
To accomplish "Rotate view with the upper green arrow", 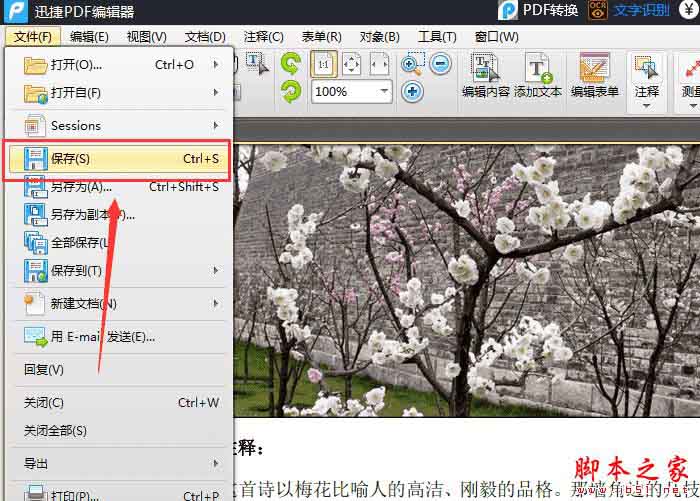I will tap(291, 65).
